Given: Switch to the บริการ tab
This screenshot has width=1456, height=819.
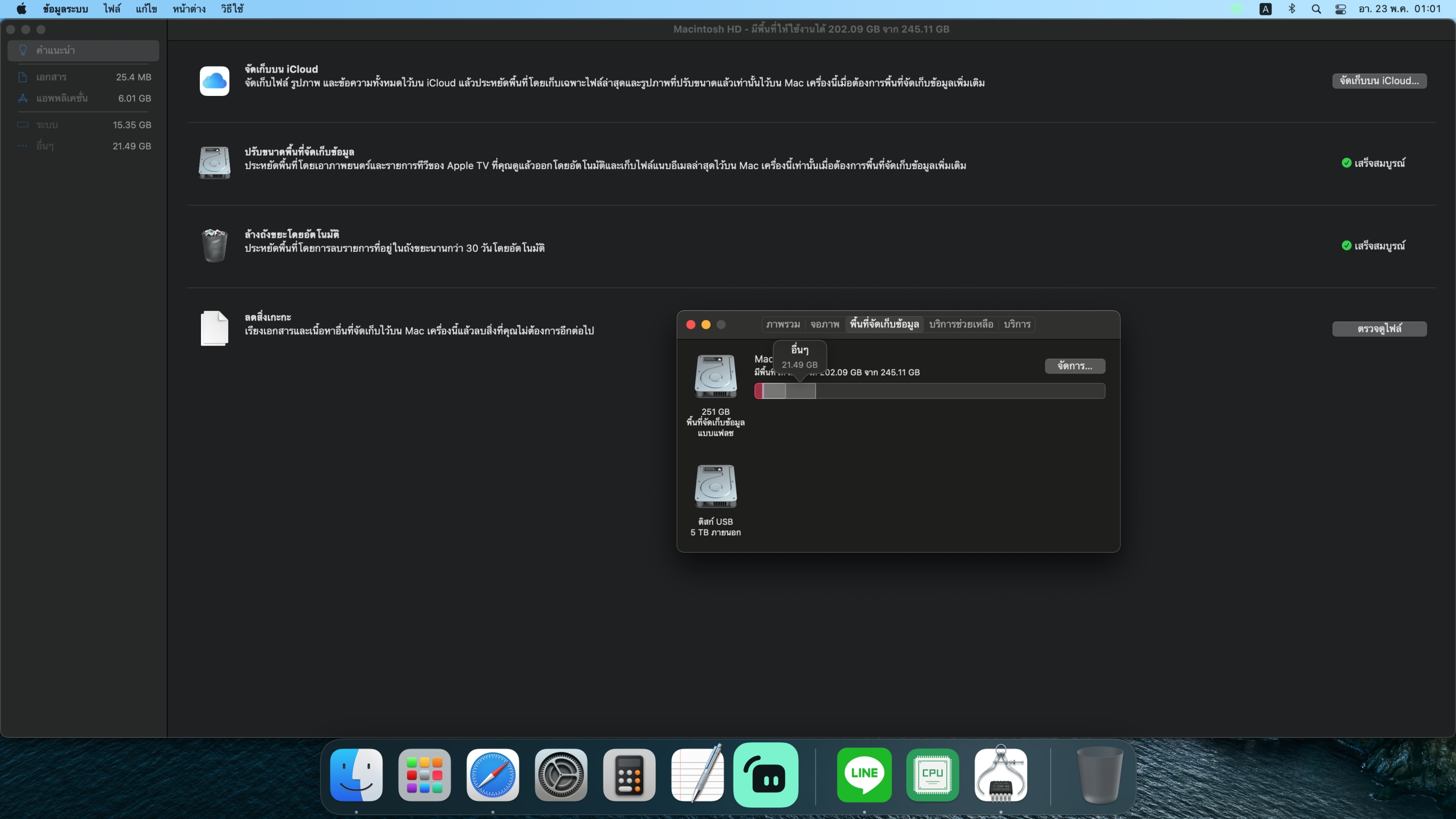Looking at the screenshot, I should [1017, 324].
